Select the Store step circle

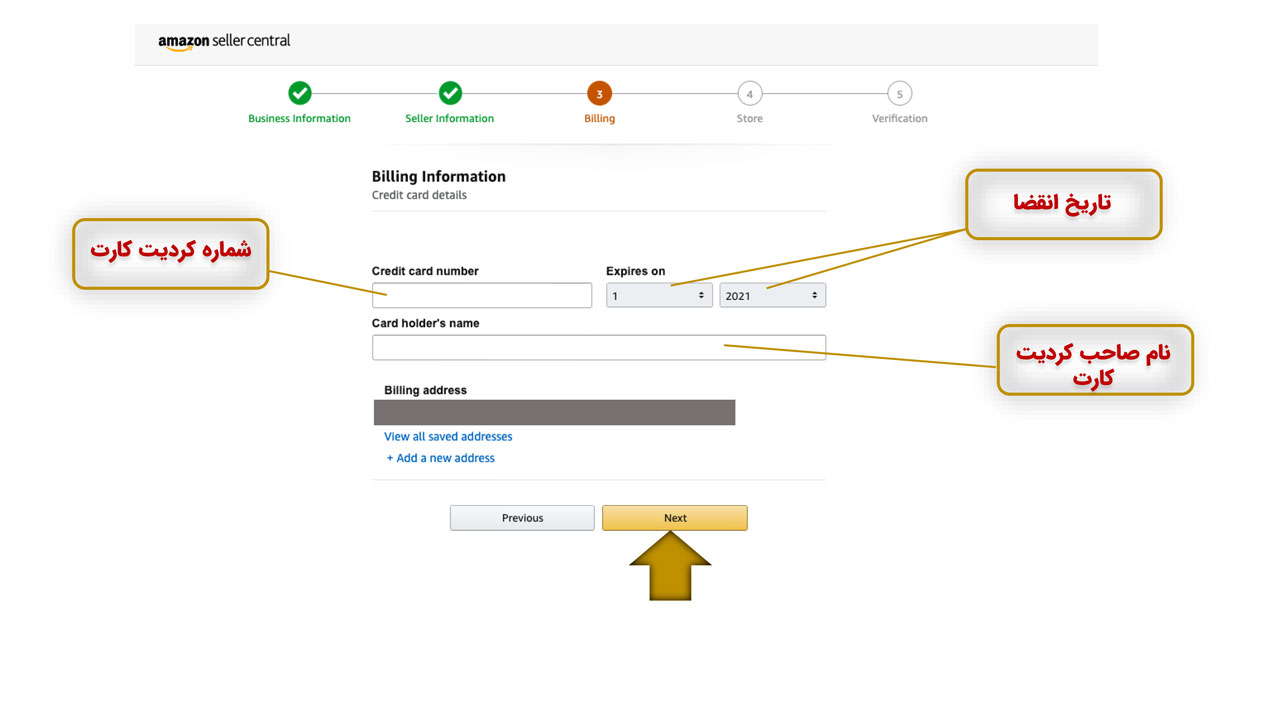[749, 94]
